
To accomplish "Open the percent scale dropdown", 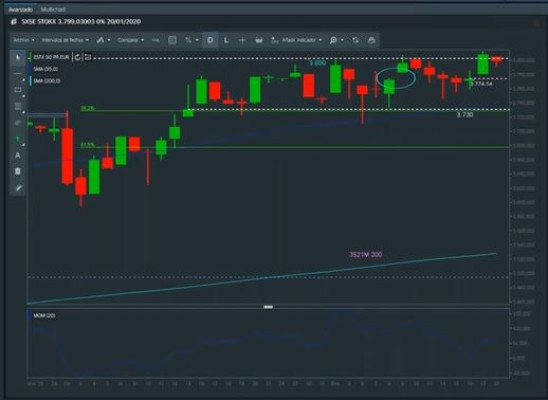I will click(192, 40).
